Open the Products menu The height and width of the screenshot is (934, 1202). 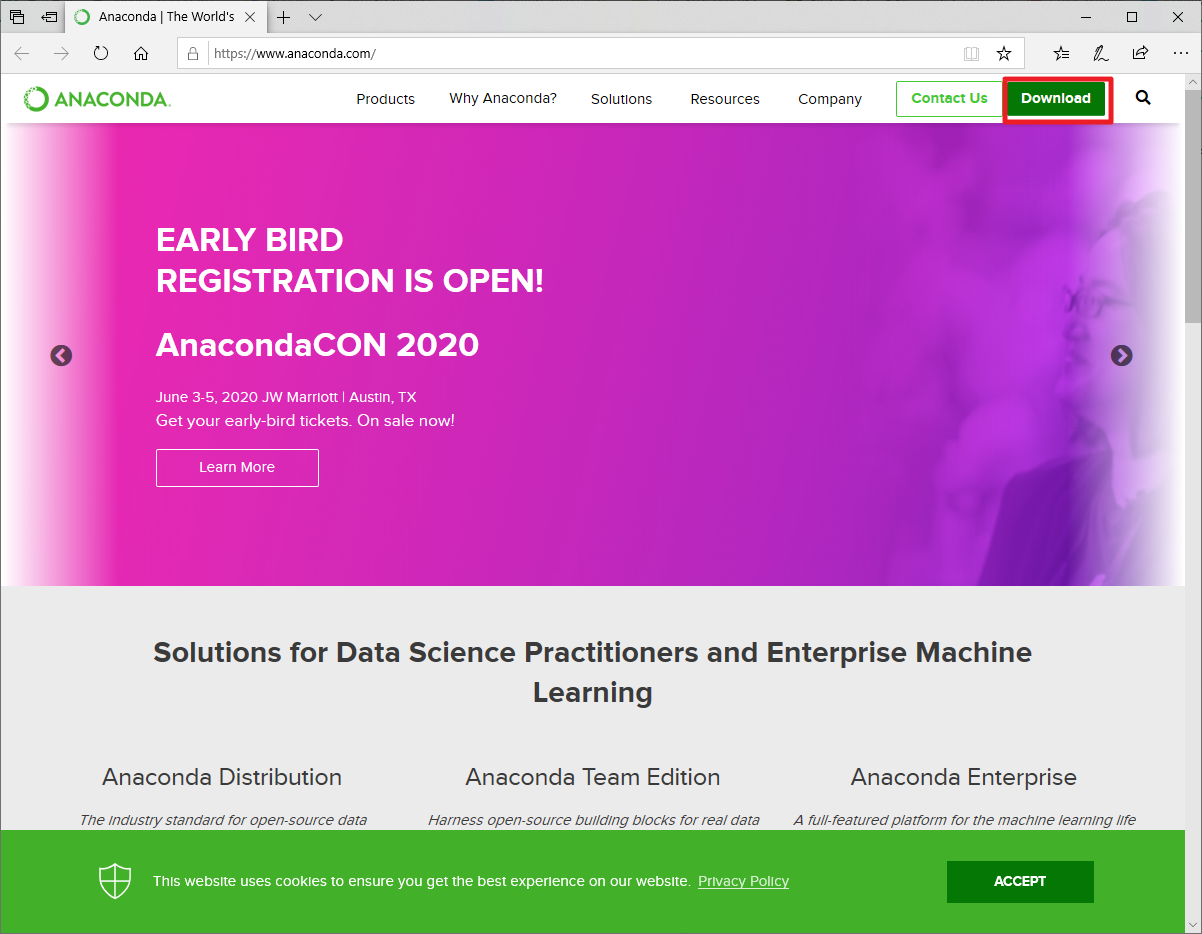(x=385, y=99)
